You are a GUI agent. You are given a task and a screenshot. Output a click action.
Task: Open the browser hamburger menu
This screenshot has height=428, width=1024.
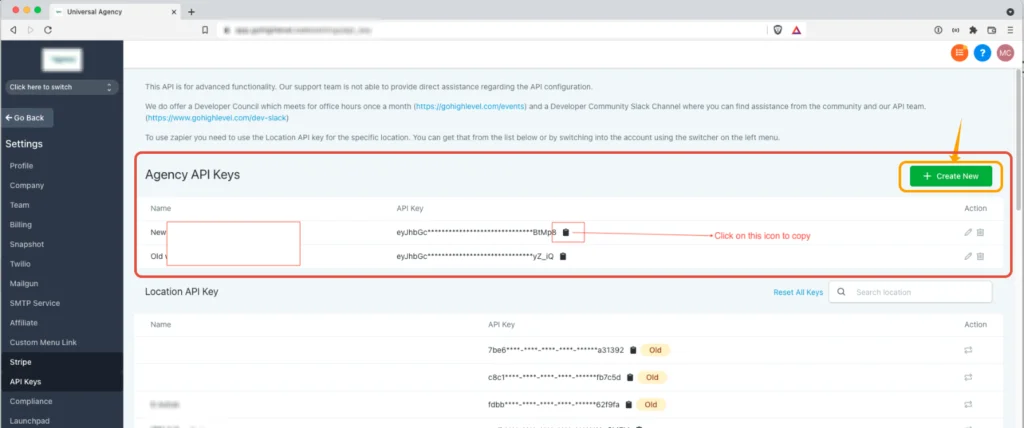(1010, 30)
